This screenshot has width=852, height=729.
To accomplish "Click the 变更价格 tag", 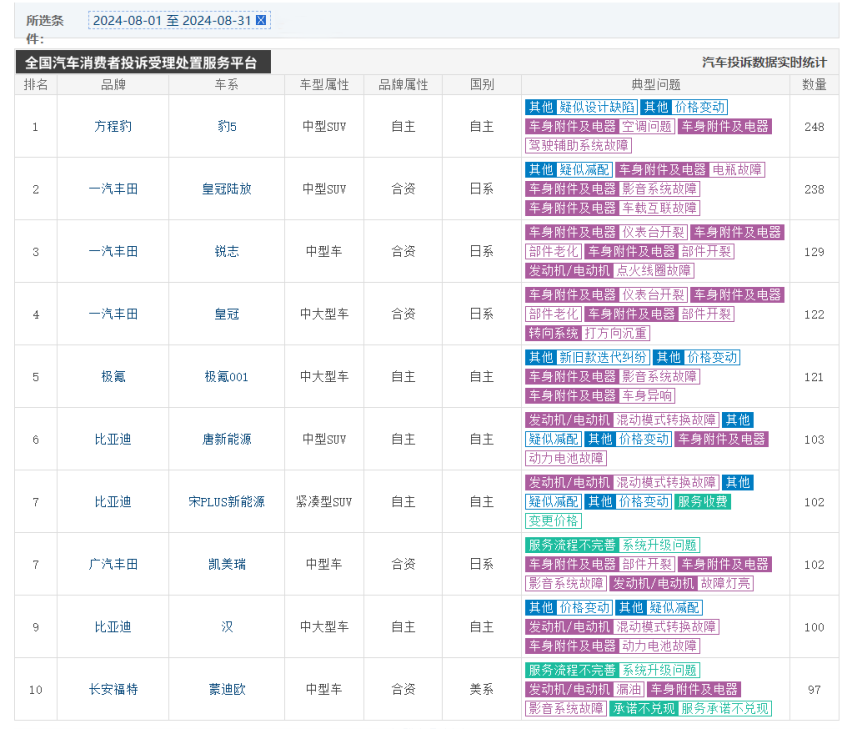I will pyautogui.click(x=553, y=521).
